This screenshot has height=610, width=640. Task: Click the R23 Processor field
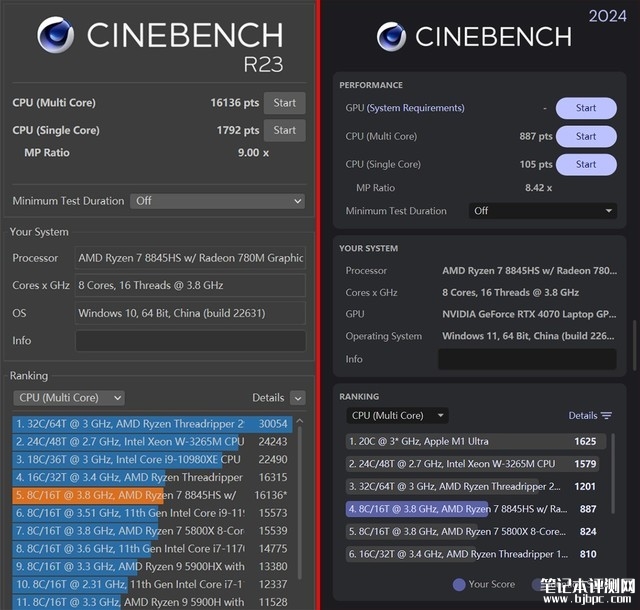point(190,258)
